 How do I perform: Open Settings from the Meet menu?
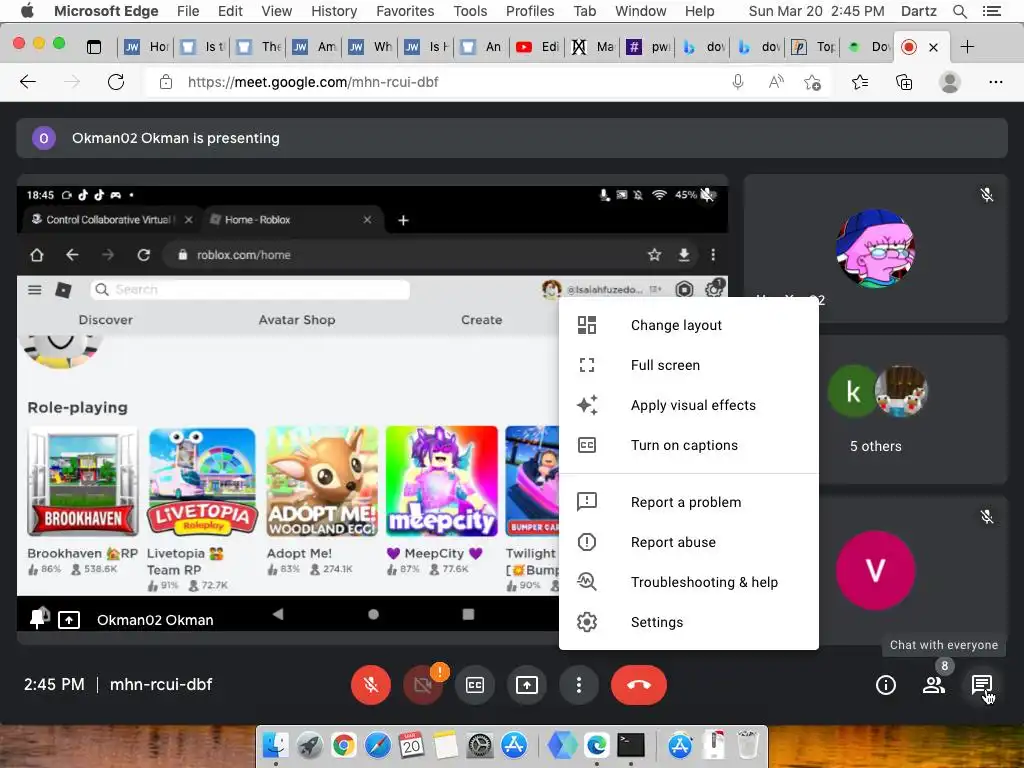pos(688,622)
